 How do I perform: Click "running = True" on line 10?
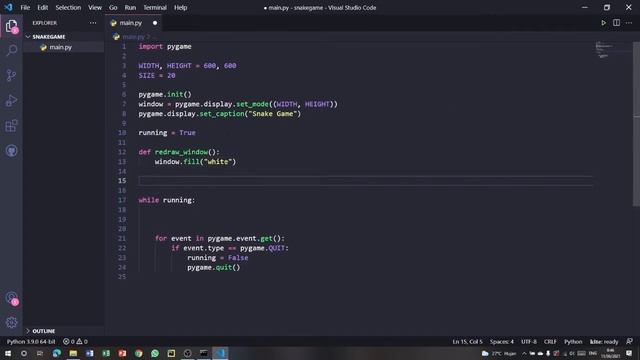click(x=167, y=133)
